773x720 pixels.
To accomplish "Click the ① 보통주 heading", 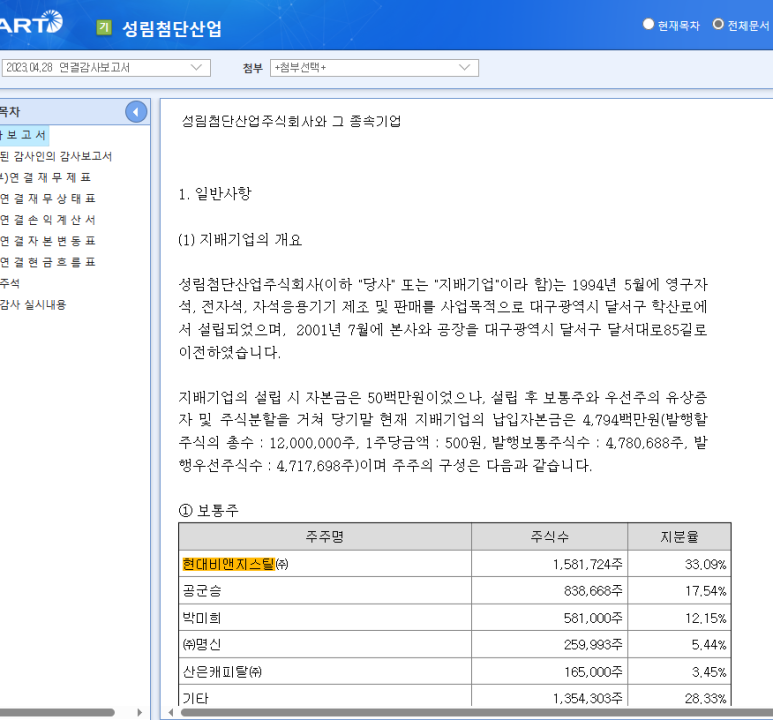I will click(x=209, y=510).
